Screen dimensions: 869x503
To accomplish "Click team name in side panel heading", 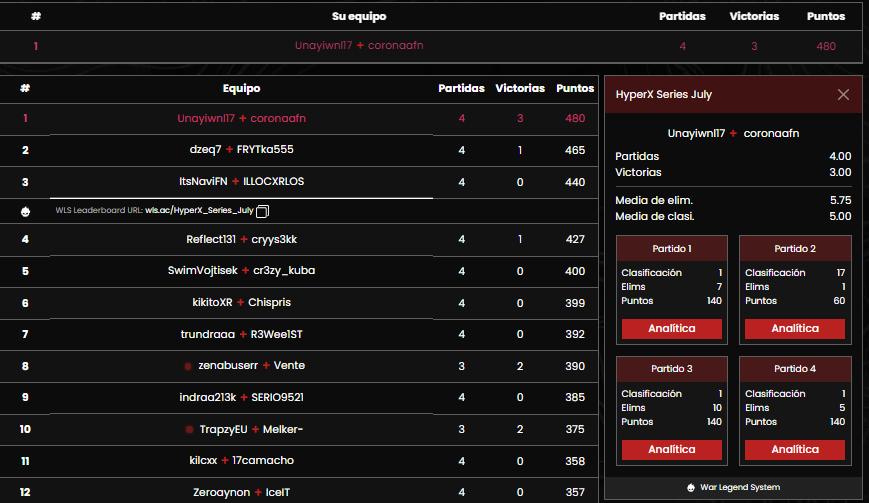I will coord(733,134).
